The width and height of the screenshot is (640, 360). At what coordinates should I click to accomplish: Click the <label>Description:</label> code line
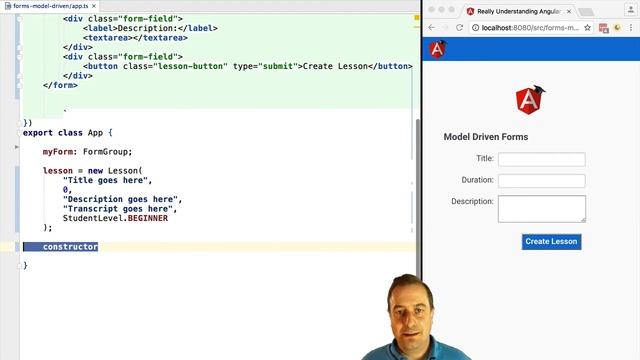click(x=150, y=28)
